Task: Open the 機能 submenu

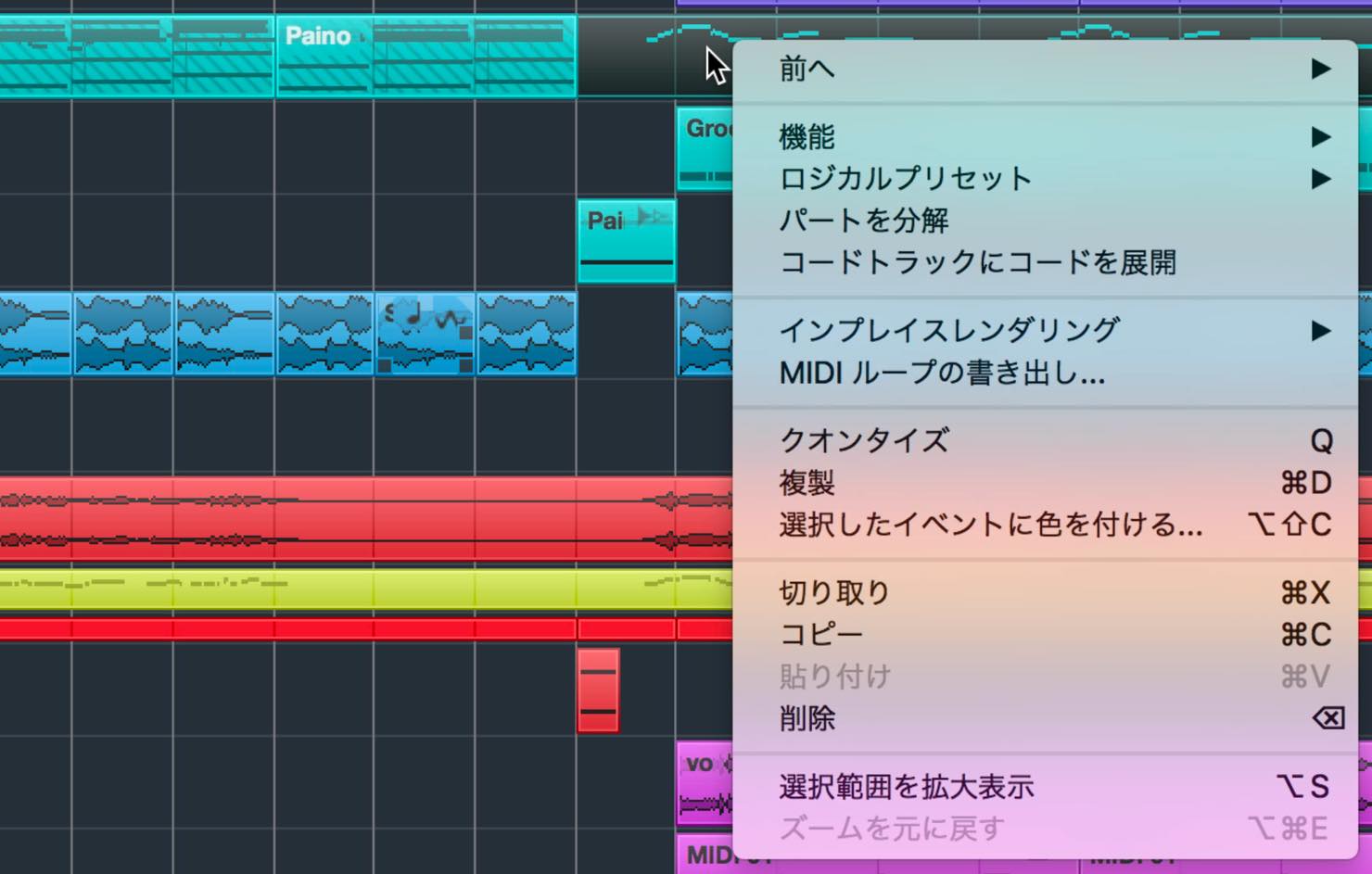Action: click(1045, 137)
